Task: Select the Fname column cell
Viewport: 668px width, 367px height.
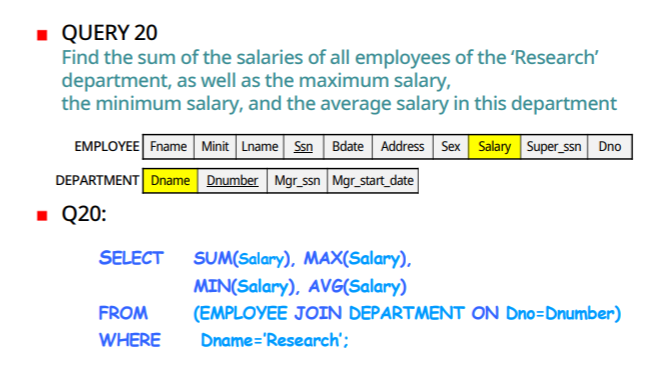Action: pos(168,147)
